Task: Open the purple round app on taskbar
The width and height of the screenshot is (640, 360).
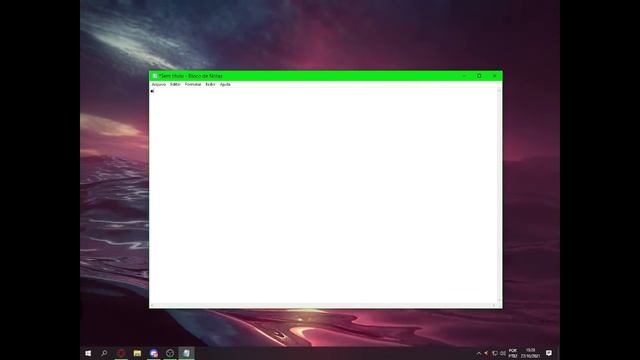Action: [x=154, y=353]
